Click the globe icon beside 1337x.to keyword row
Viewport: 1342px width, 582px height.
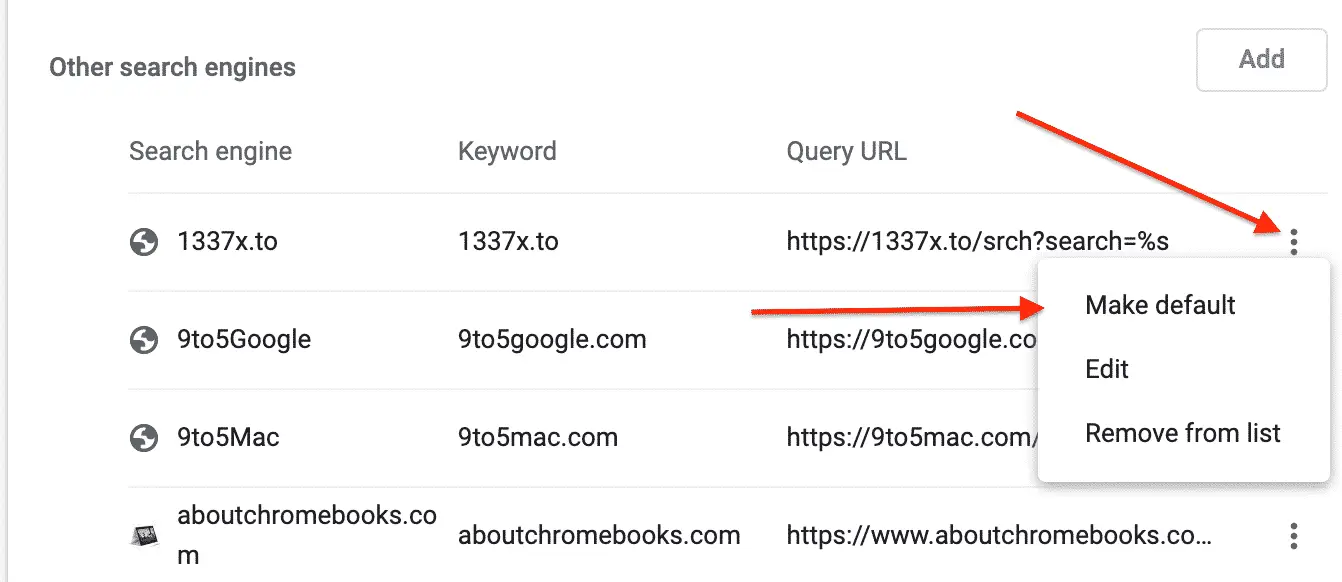(144, 241)
